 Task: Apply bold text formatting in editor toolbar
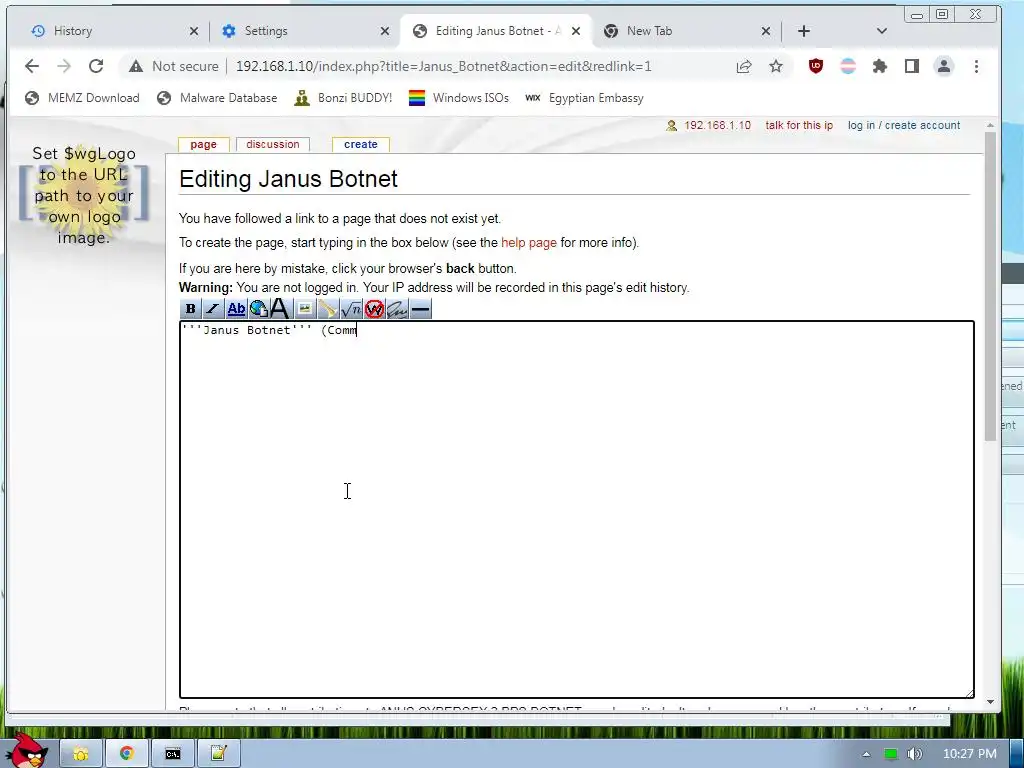pos(190,309)
